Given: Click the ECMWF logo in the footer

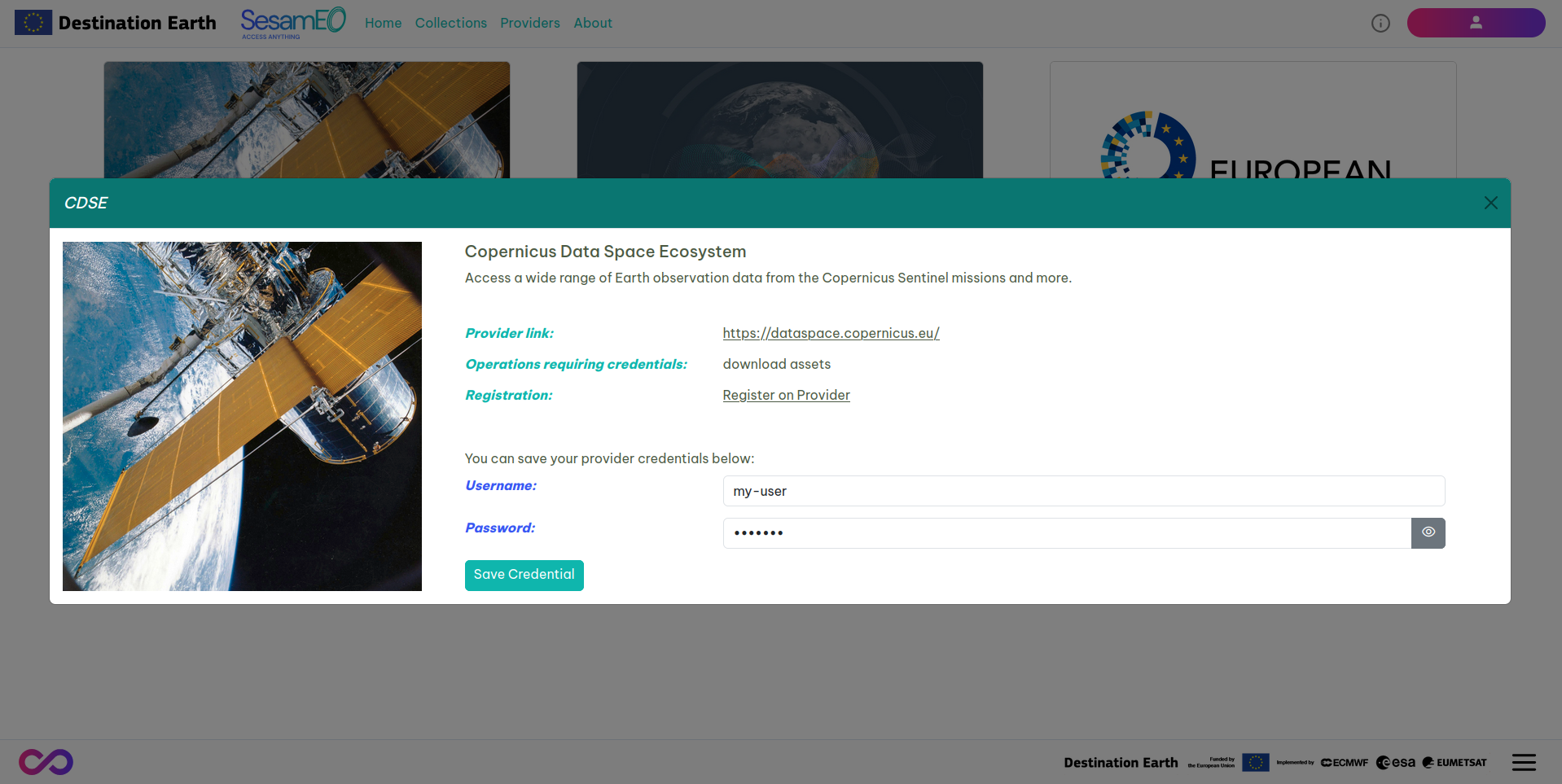Looking at the screenshot, I should coord(1343,762).
